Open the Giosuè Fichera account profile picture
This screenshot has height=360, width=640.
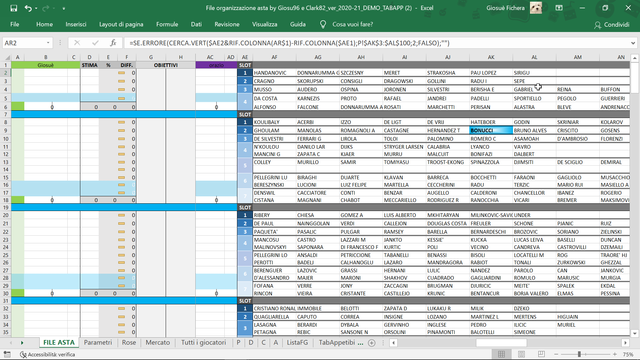click(536, 8)
